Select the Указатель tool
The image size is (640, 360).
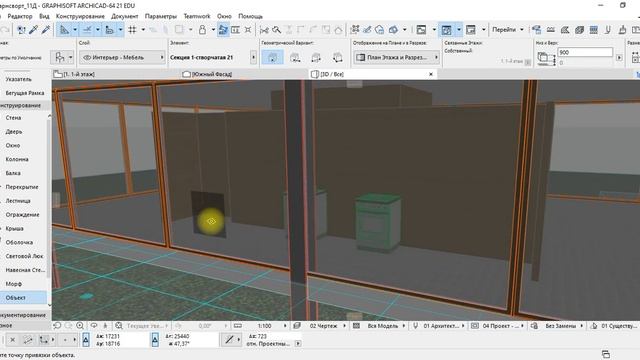[x=19, y=79]
